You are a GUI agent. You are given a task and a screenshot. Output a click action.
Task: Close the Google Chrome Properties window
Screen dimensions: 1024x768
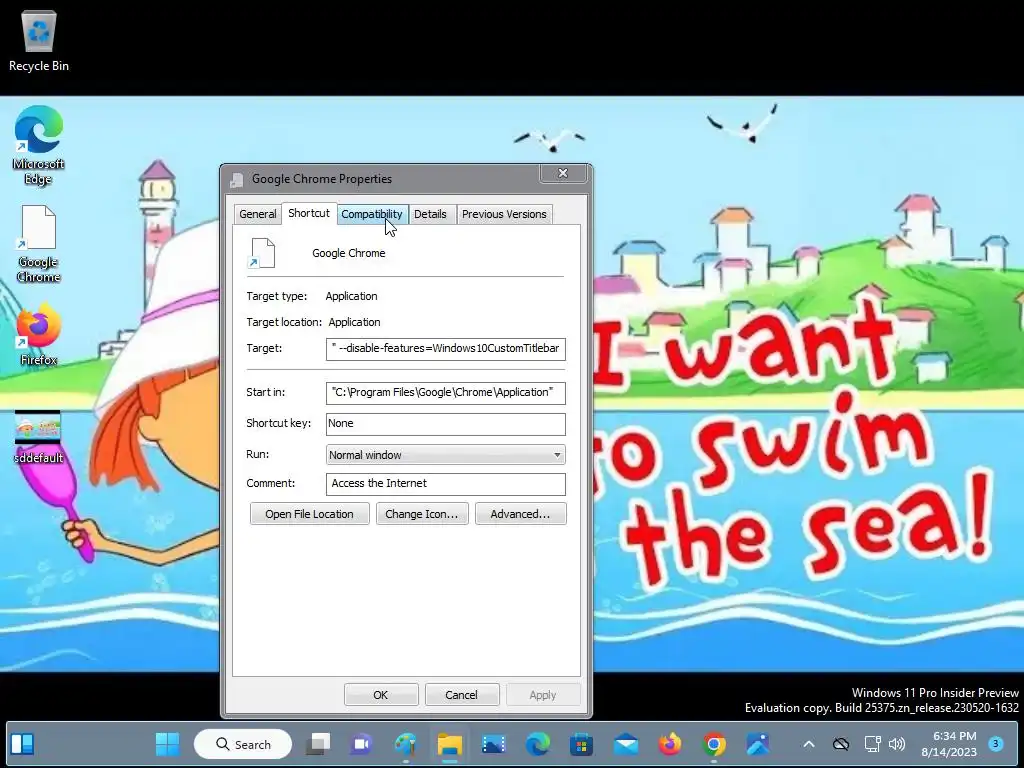point(563,173)
